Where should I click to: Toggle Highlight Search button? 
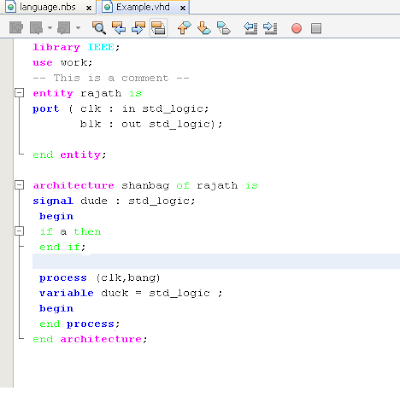tap(158, 28)
